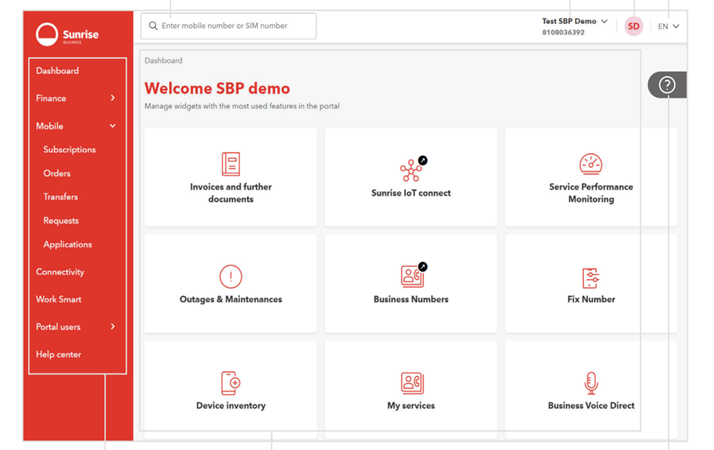This screenshot has width=714, height=450.
Task: Select Subscriptions under Mobile
Action: (x=69, y=149)
